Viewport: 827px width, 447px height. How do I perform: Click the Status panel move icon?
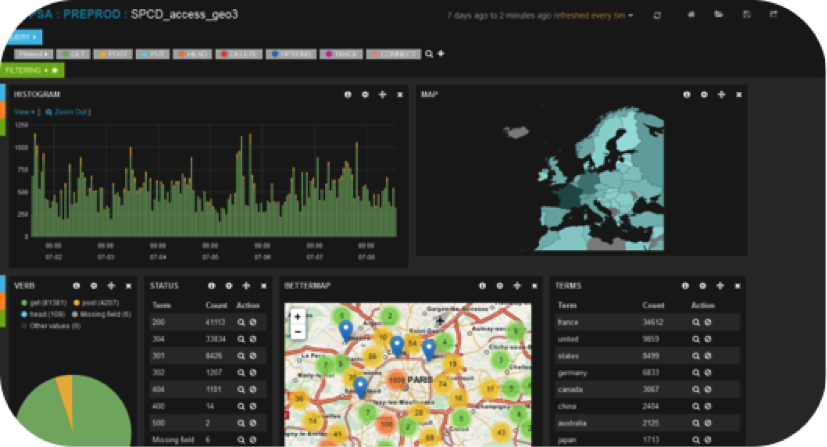[x=246, y=286]
